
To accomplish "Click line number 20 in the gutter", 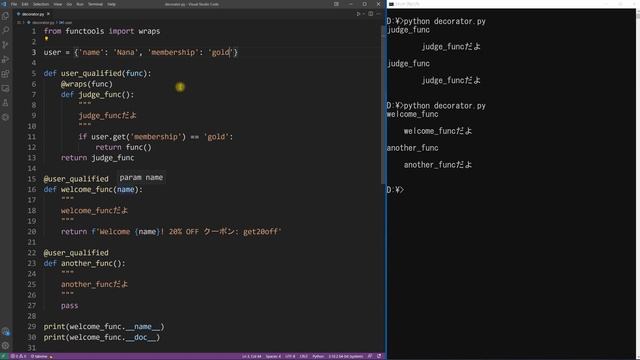I will point(32,231).
